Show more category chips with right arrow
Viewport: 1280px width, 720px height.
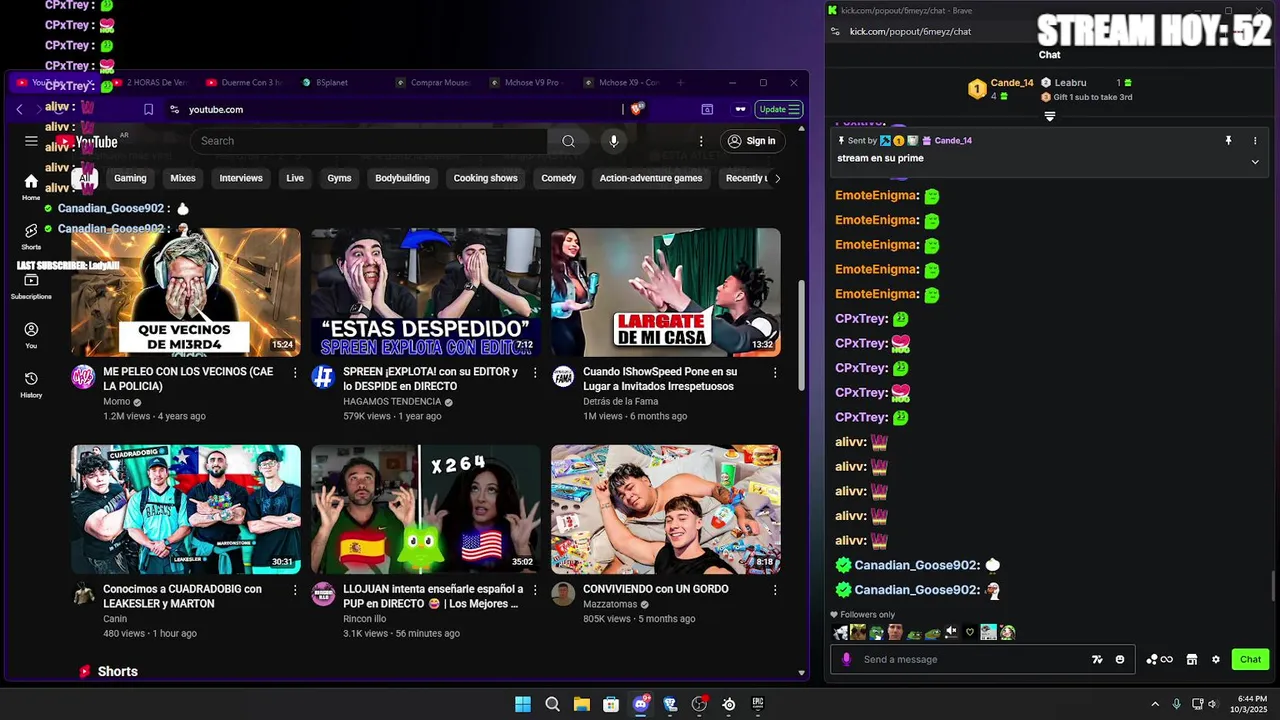[777, 178]
